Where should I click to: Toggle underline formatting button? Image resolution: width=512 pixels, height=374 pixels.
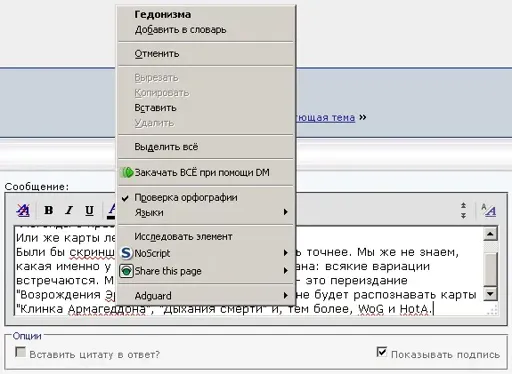click(x=89, y=210)
